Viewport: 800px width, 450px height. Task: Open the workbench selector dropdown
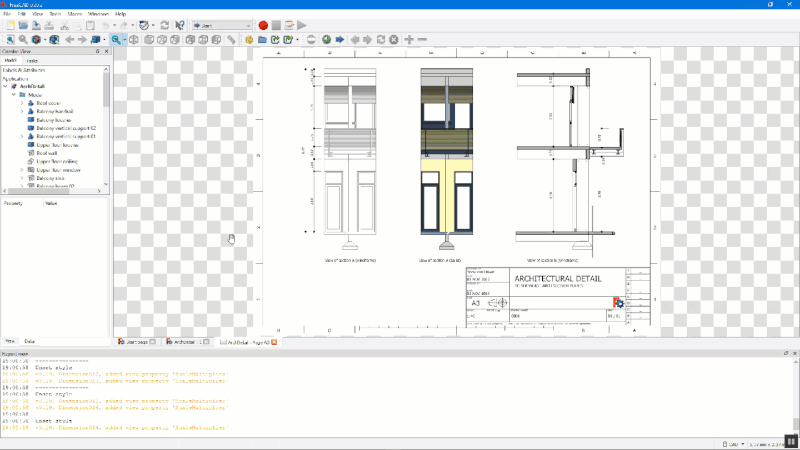click(x=222, y=25)
